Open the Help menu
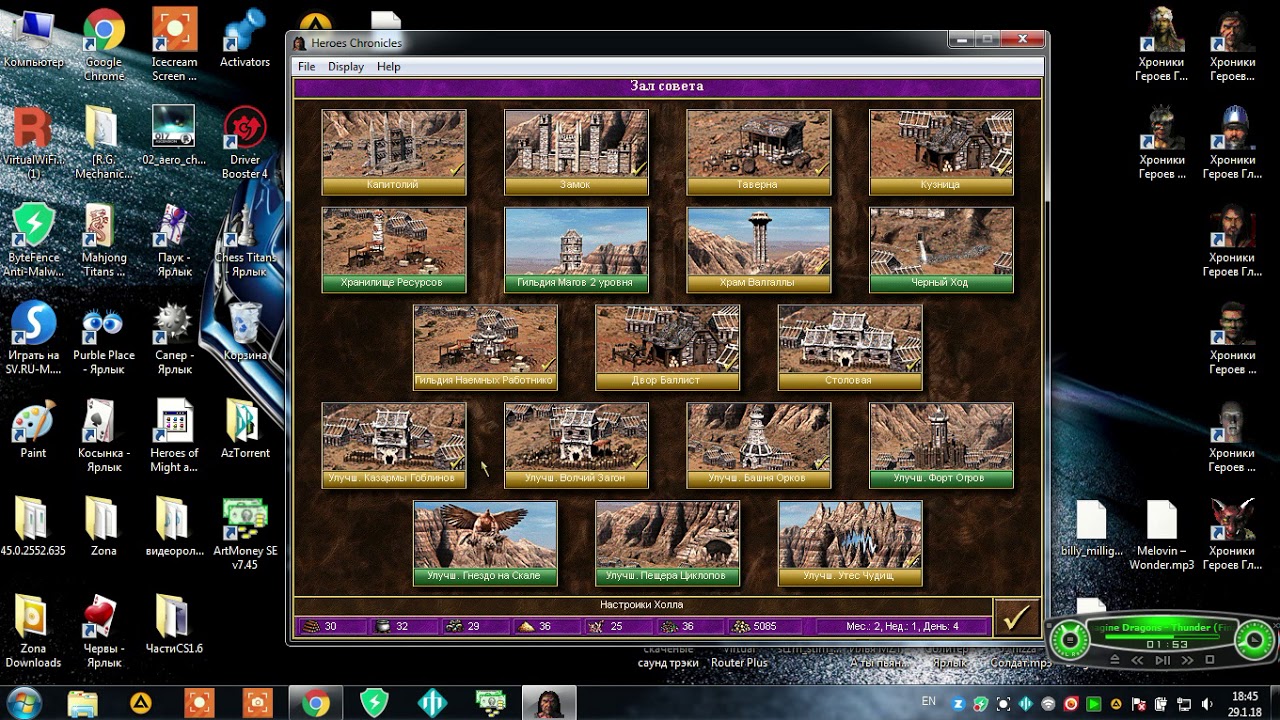Screen dimensions: 1280x720 pyautogui.click(x=389, y=66)
